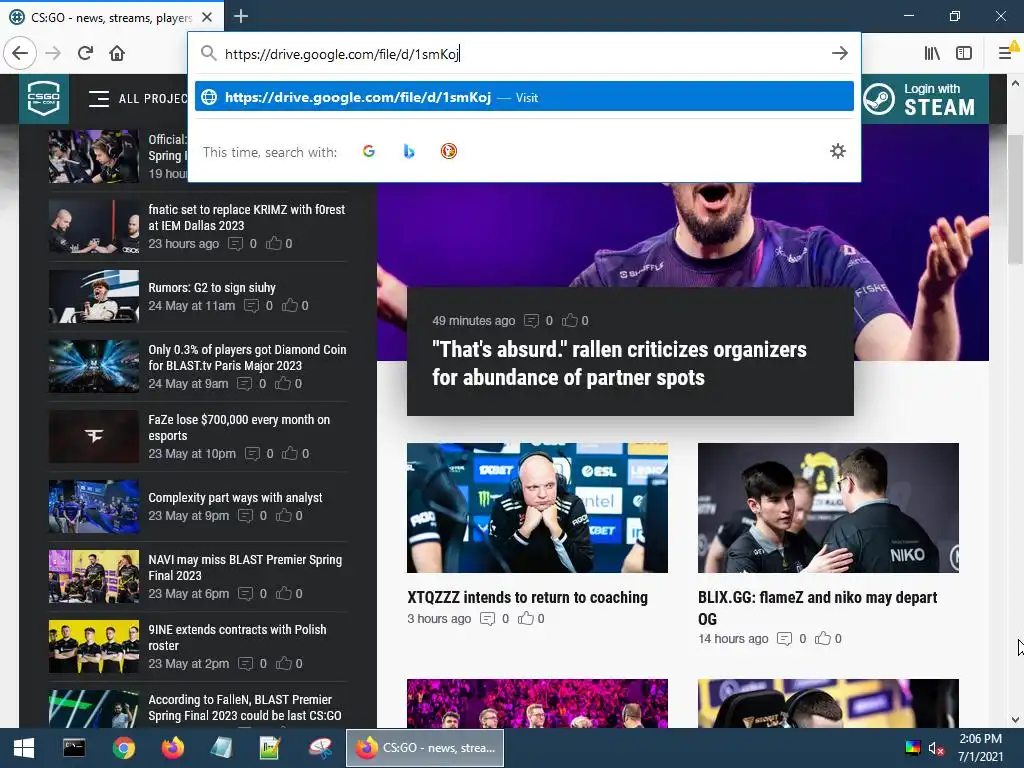Like the BLIX.GG flameZ article
This screenshot has height=768, width=1024.
tap(823, 638)
